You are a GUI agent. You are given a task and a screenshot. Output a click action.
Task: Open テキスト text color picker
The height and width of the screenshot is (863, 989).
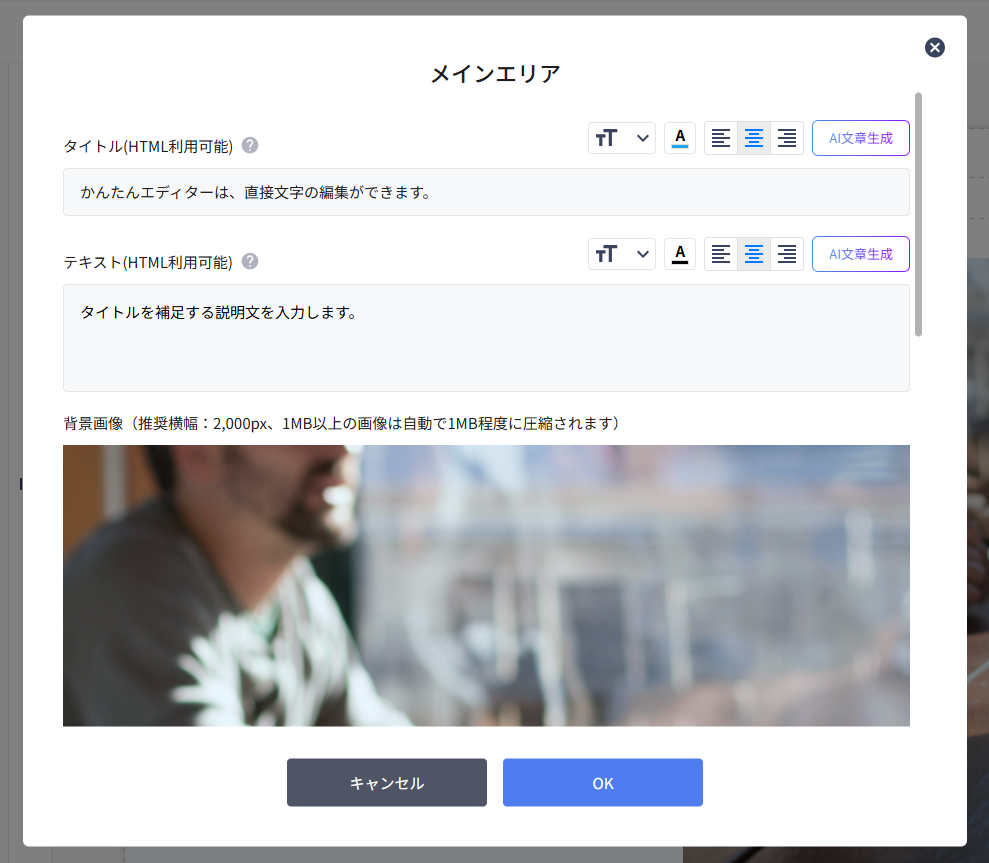pyautogui.click(x=680, y=254)
